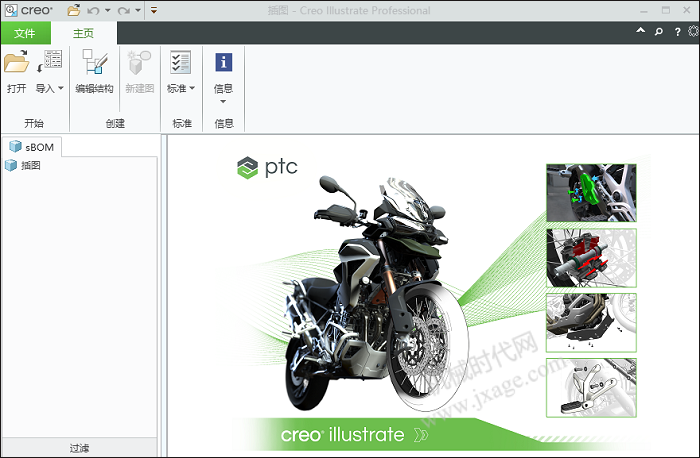Expand the 标准 dropdown arrow
Image resolution: width=700 pixels, height=458 pixels.
(x=192, y=88)
